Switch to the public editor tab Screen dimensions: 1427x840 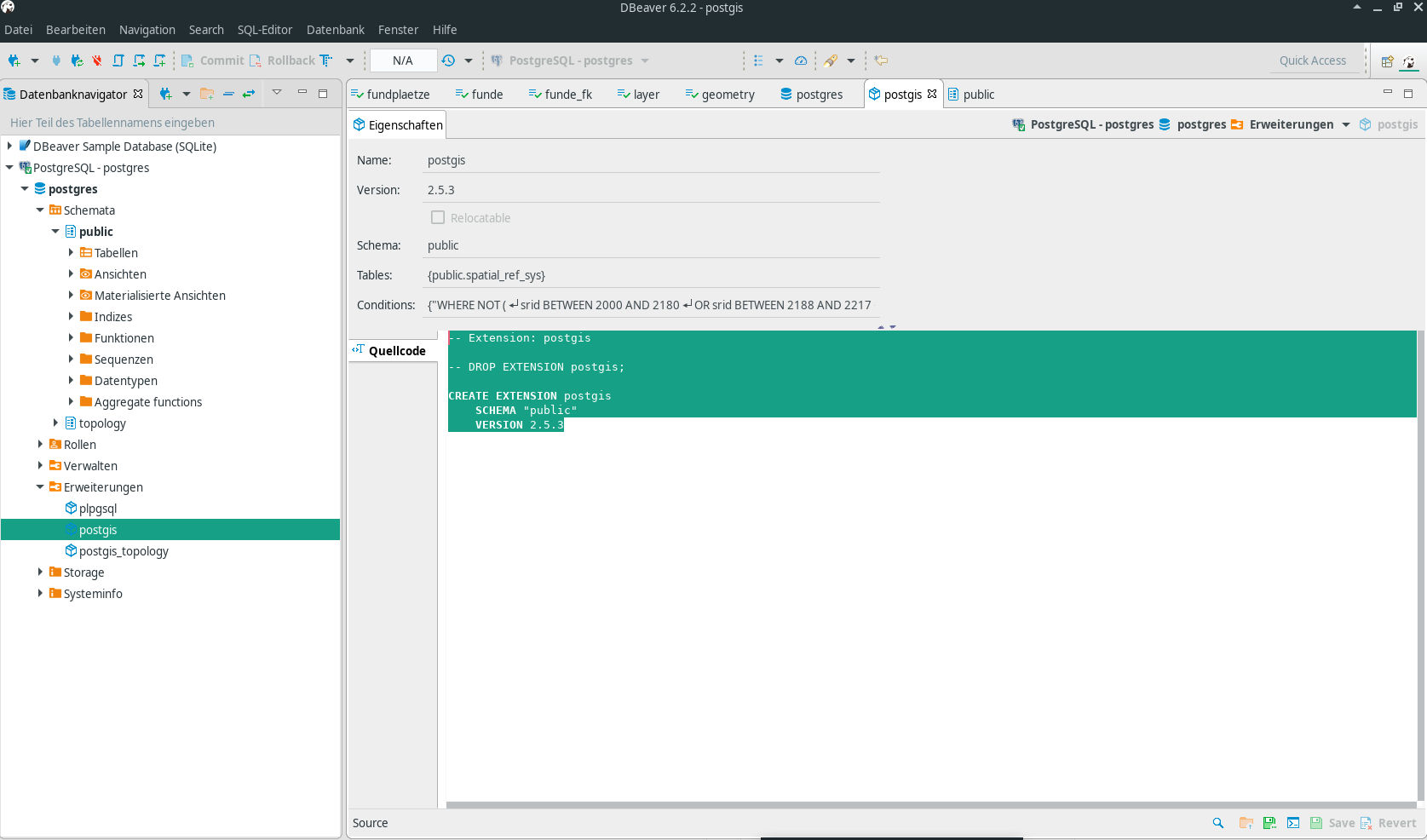pos(971,95)
